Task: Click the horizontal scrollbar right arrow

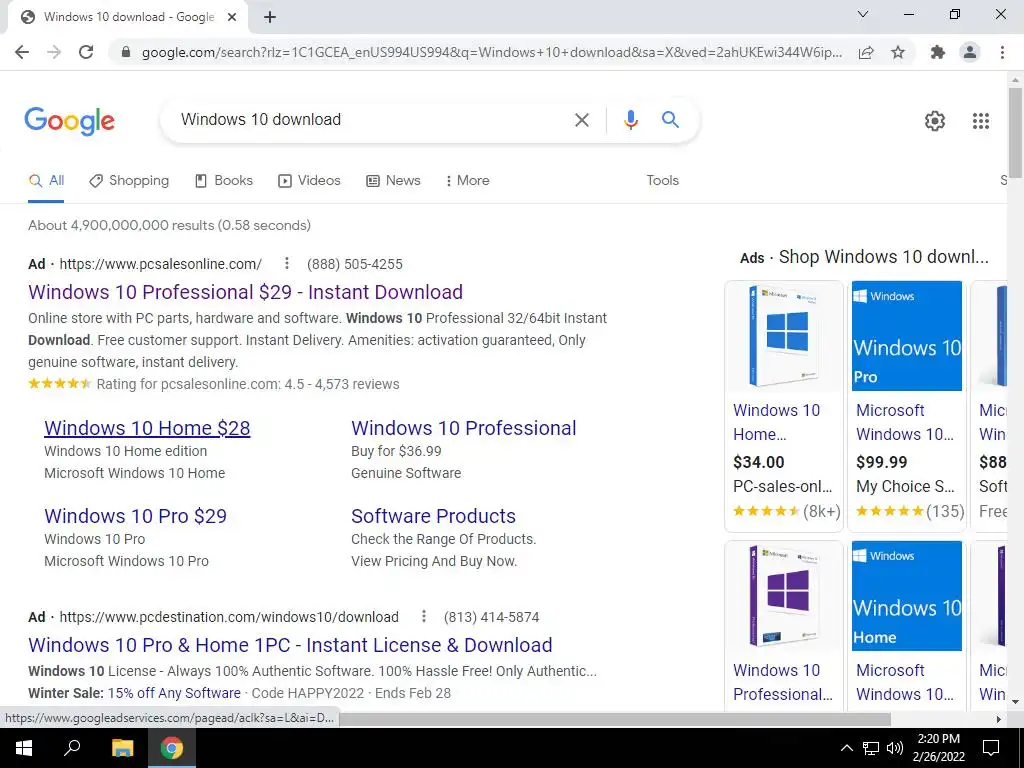Action: (999, 719)
